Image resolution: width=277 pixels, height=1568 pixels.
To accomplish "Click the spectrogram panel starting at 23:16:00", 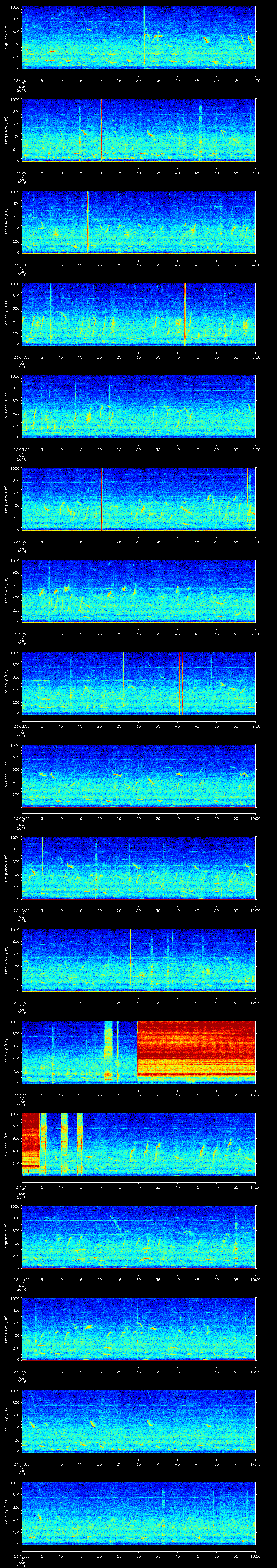I will click(138, 1421).
